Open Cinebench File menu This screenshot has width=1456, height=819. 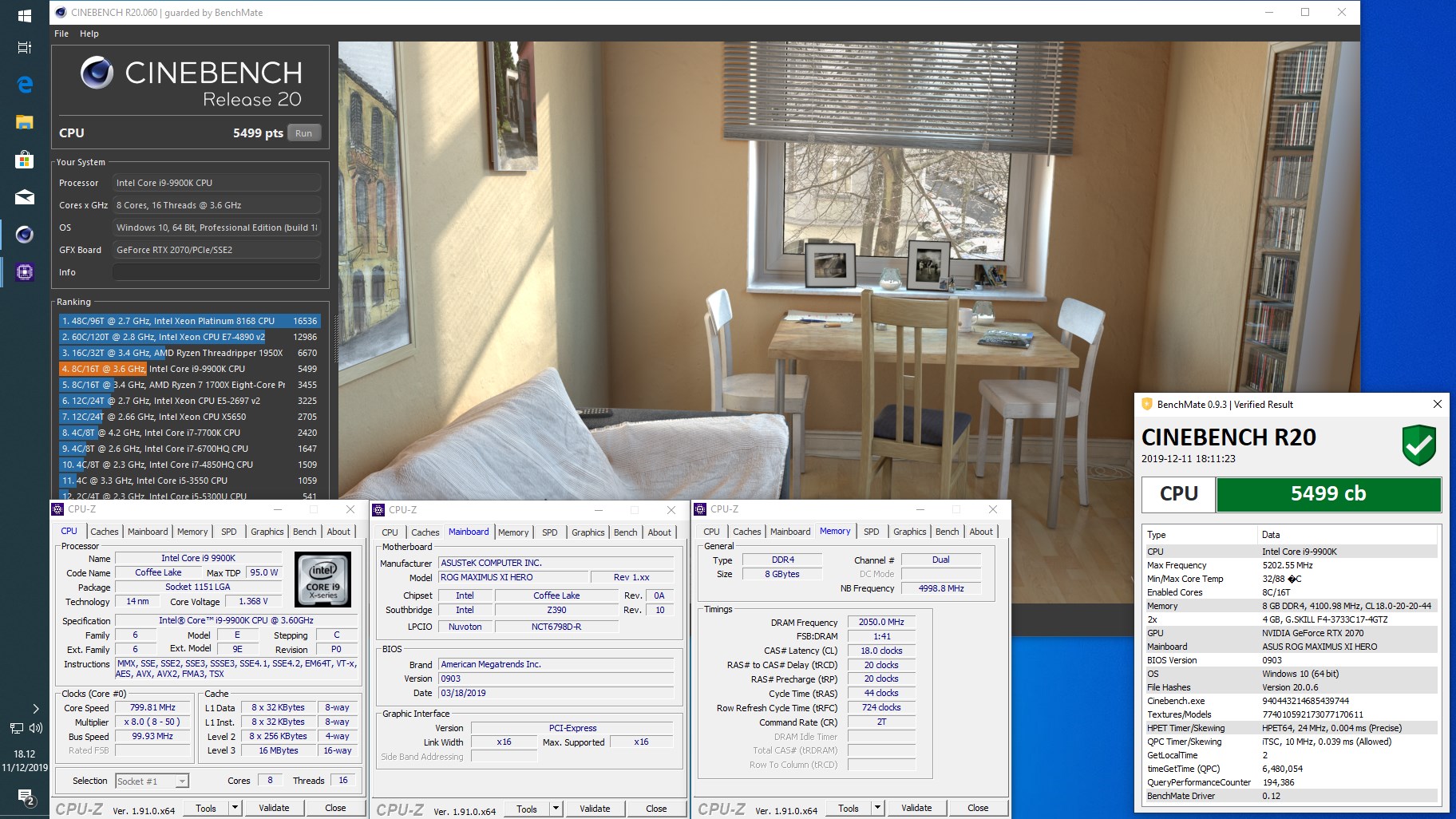[61, 34]
